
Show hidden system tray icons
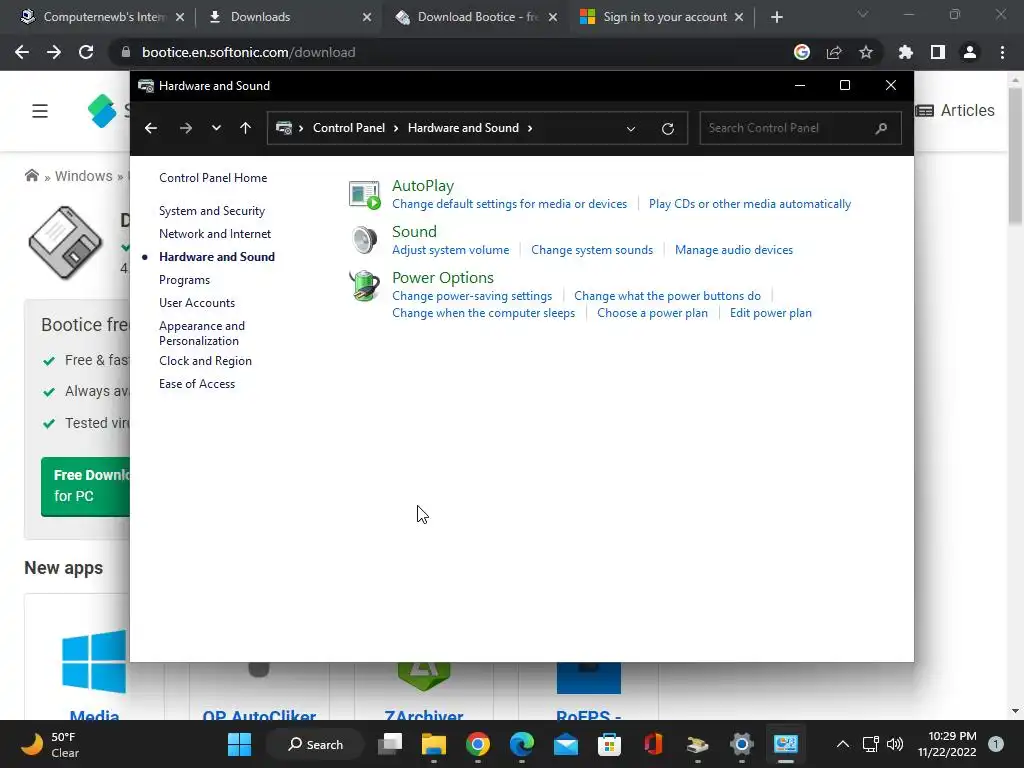(843, 744)
